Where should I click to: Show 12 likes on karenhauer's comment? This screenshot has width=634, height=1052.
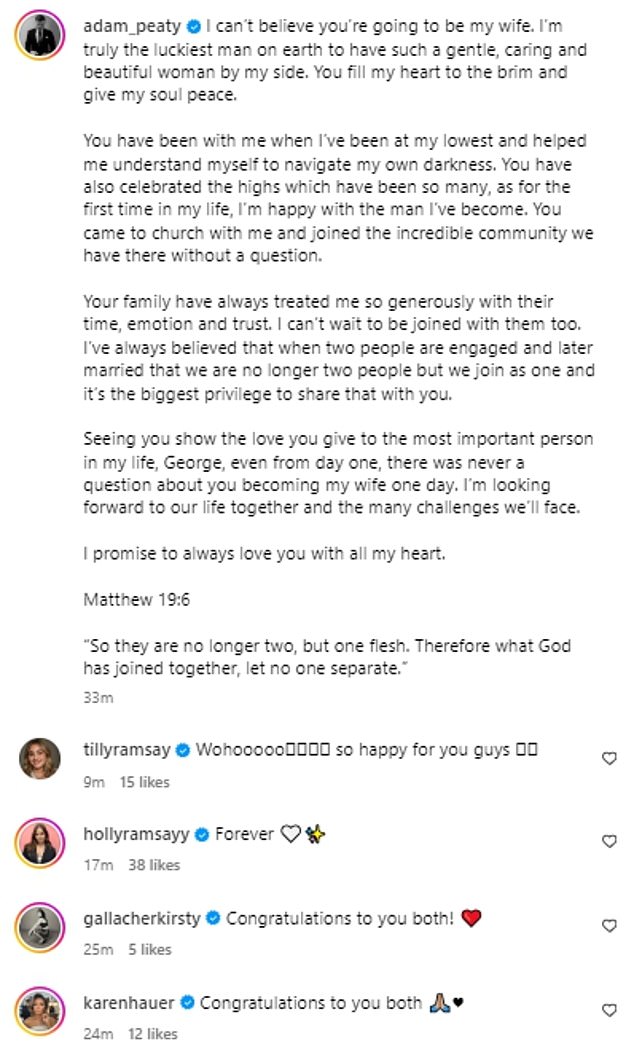click(x=153, y=1034)
